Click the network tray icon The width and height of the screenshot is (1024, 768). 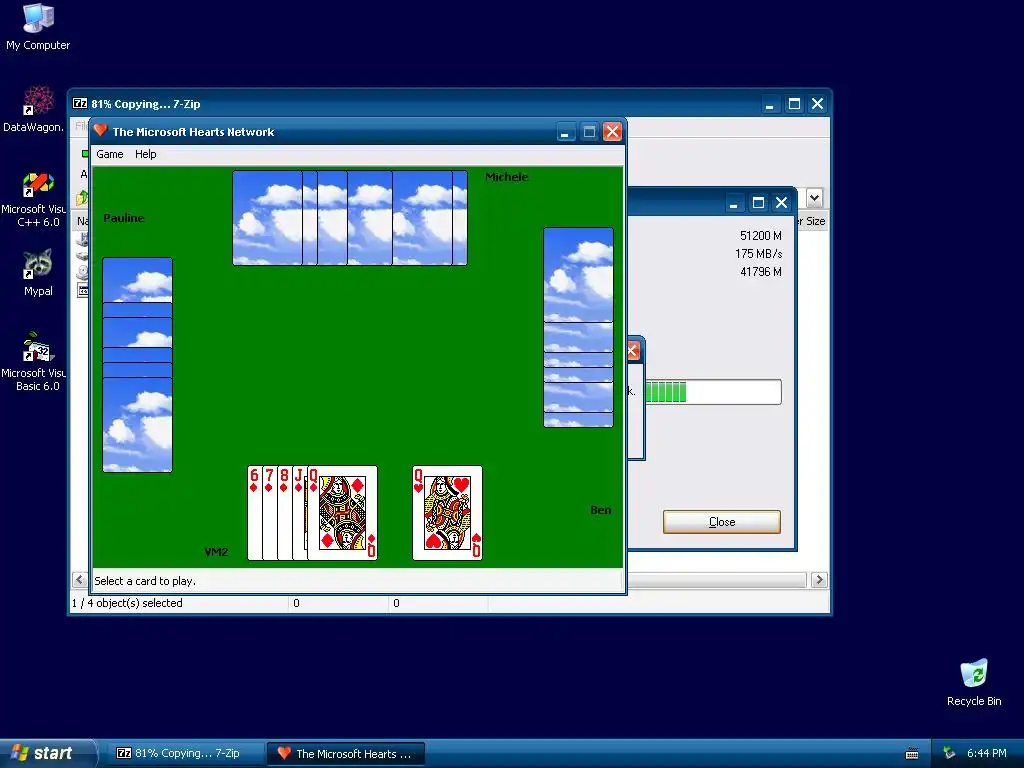tap(949, 753)
